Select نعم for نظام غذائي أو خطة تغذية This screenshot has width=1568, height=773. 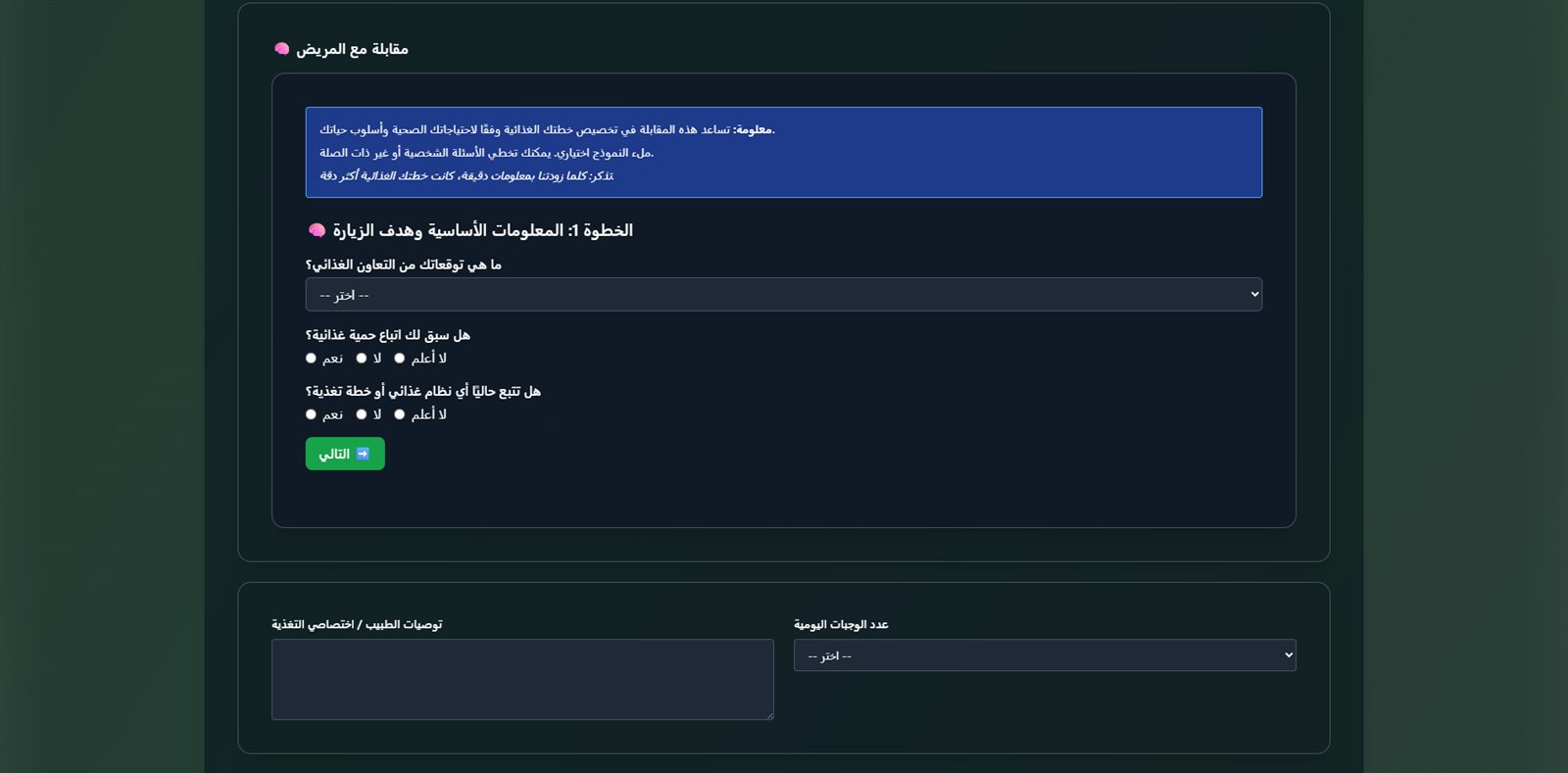pos(312,414)
